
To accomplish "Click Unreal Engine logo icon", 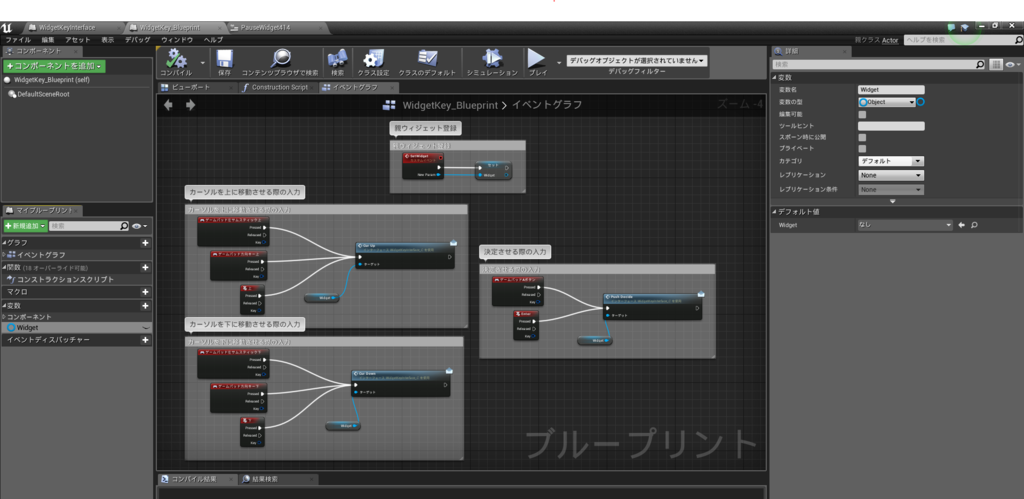I will pos(7,27).
